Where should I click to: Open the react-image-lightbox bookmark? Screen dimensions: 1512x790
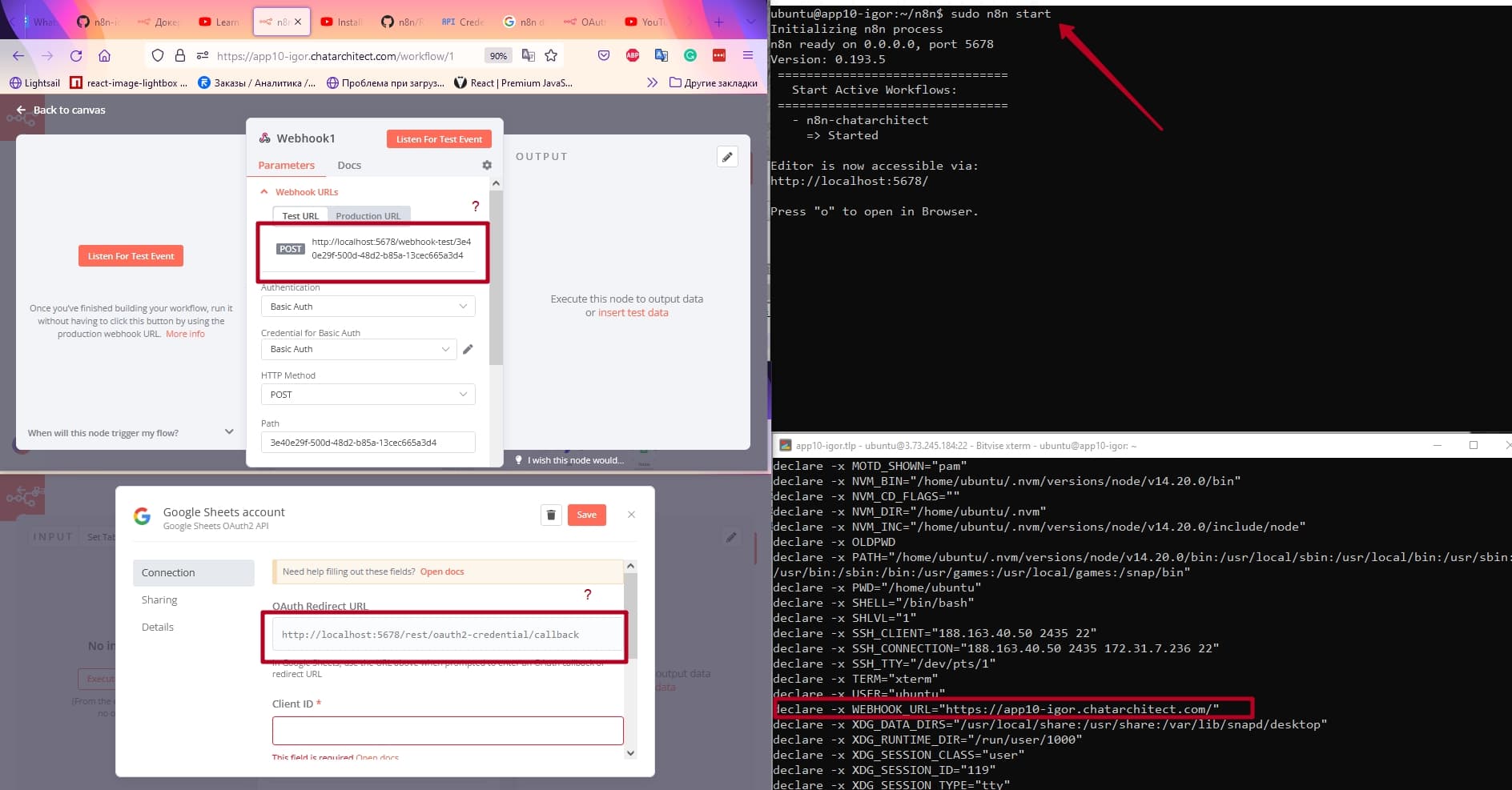(129, 82)
